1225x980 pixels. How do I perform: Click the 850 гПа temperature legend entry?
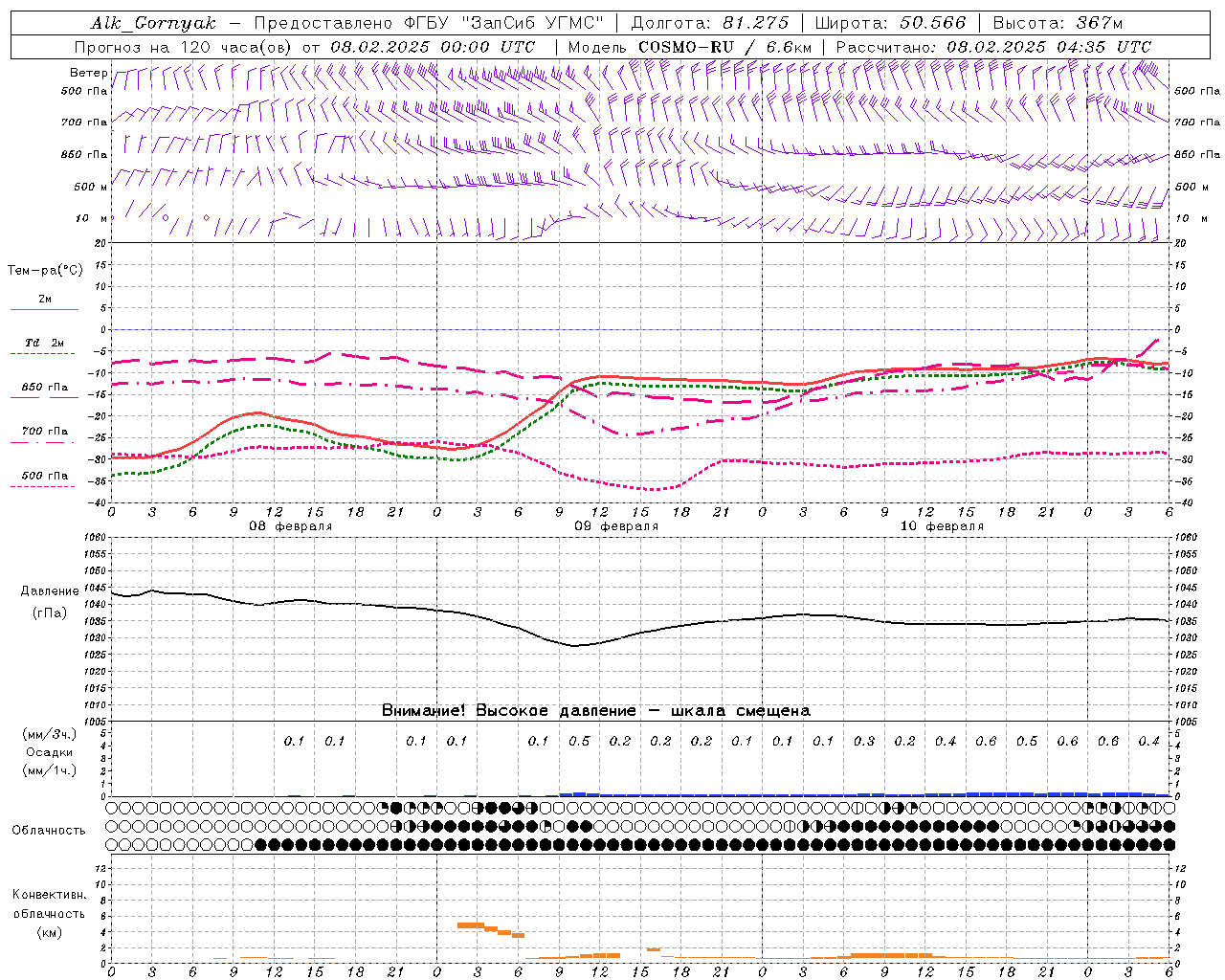coord(45,388)
